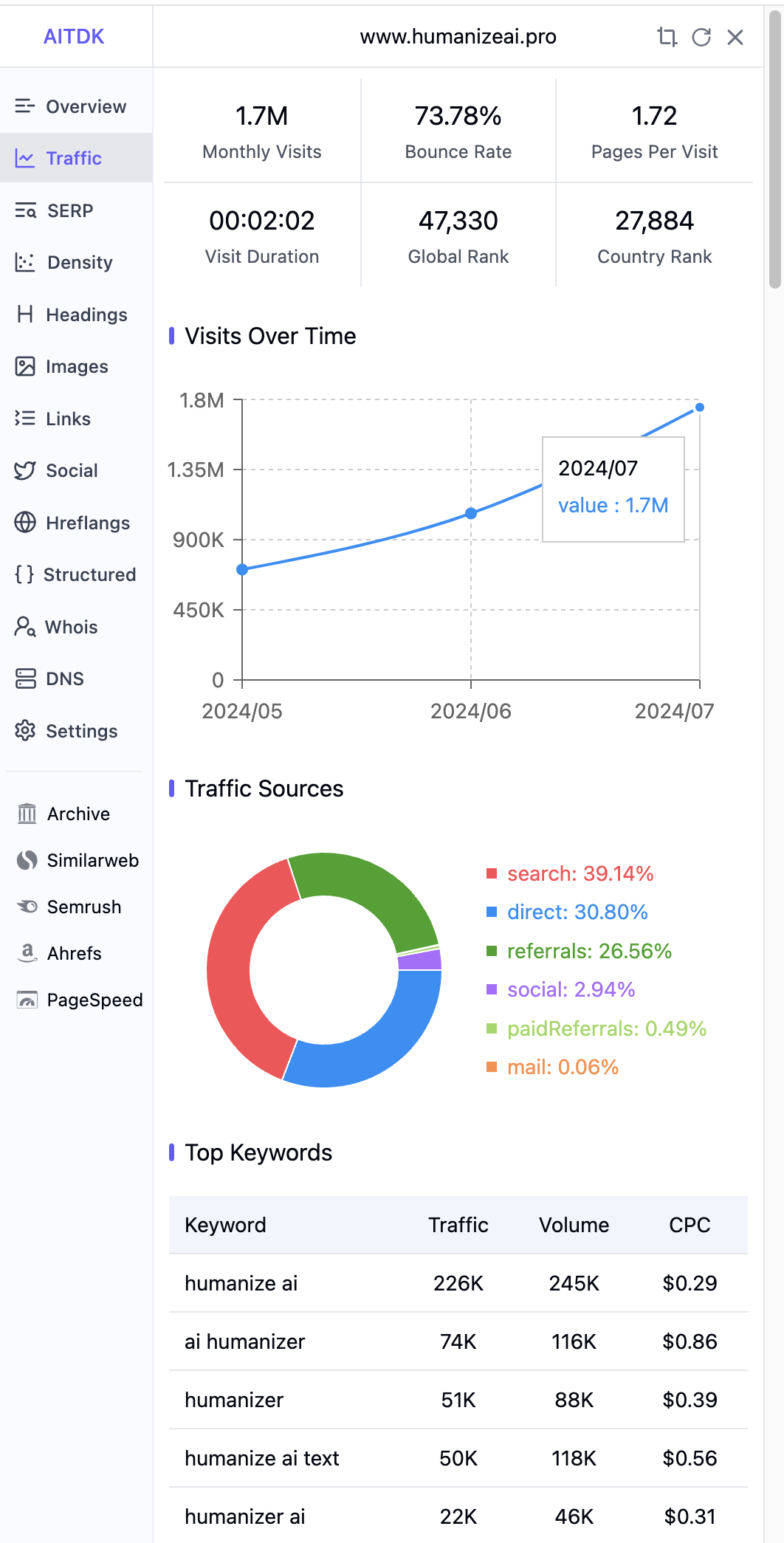Image resolution: width=784 pixels, height=1543 pixels.
Task: Open the Overview tab label
Action: (x=86, y=106)
